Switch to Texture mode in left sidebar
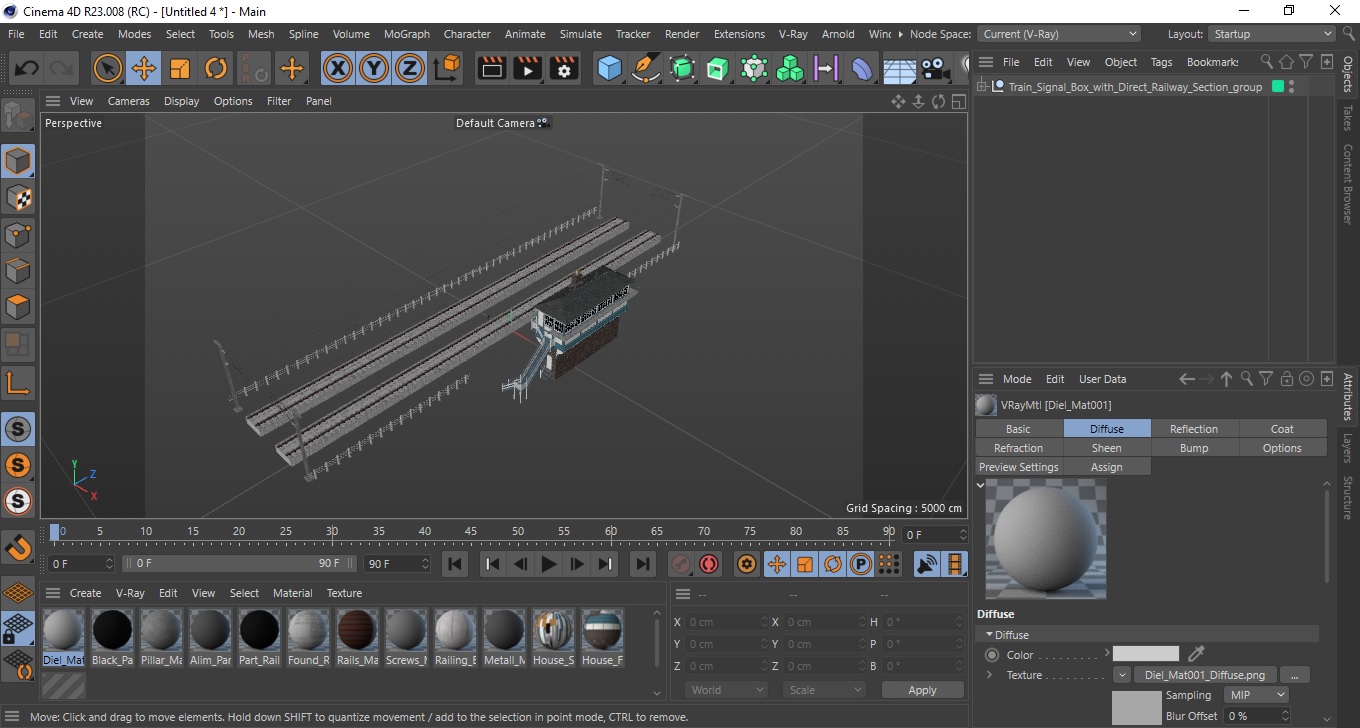 (x=18, y=198)
